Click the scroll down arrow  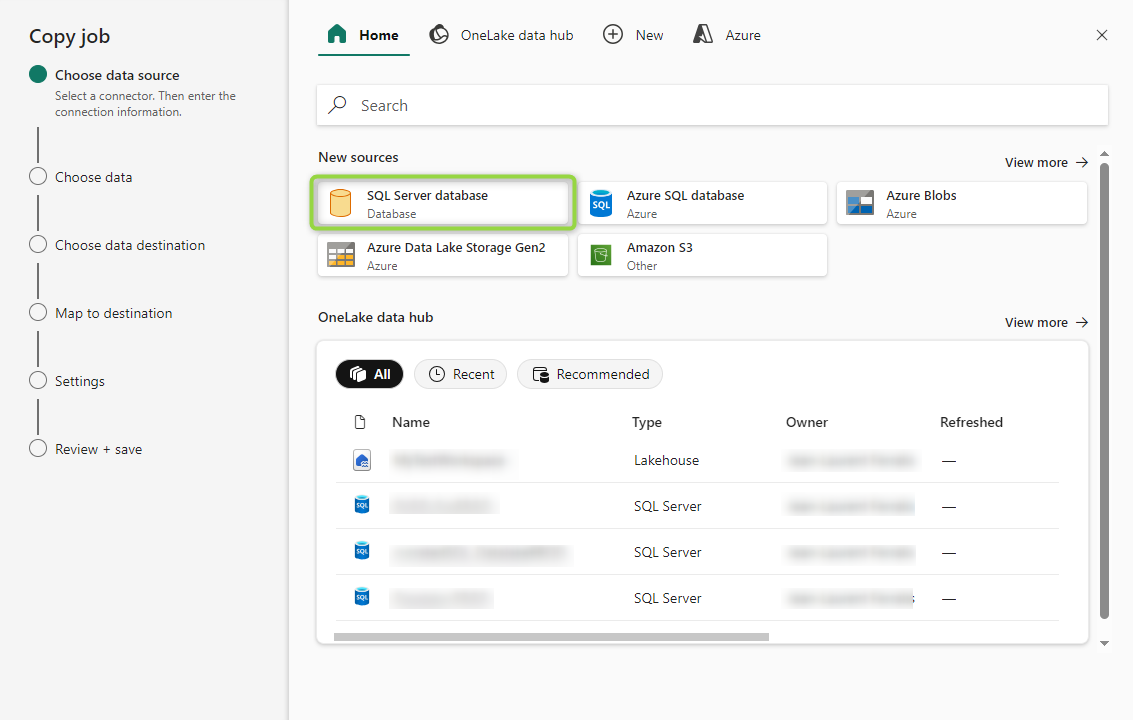(1104, 643)
